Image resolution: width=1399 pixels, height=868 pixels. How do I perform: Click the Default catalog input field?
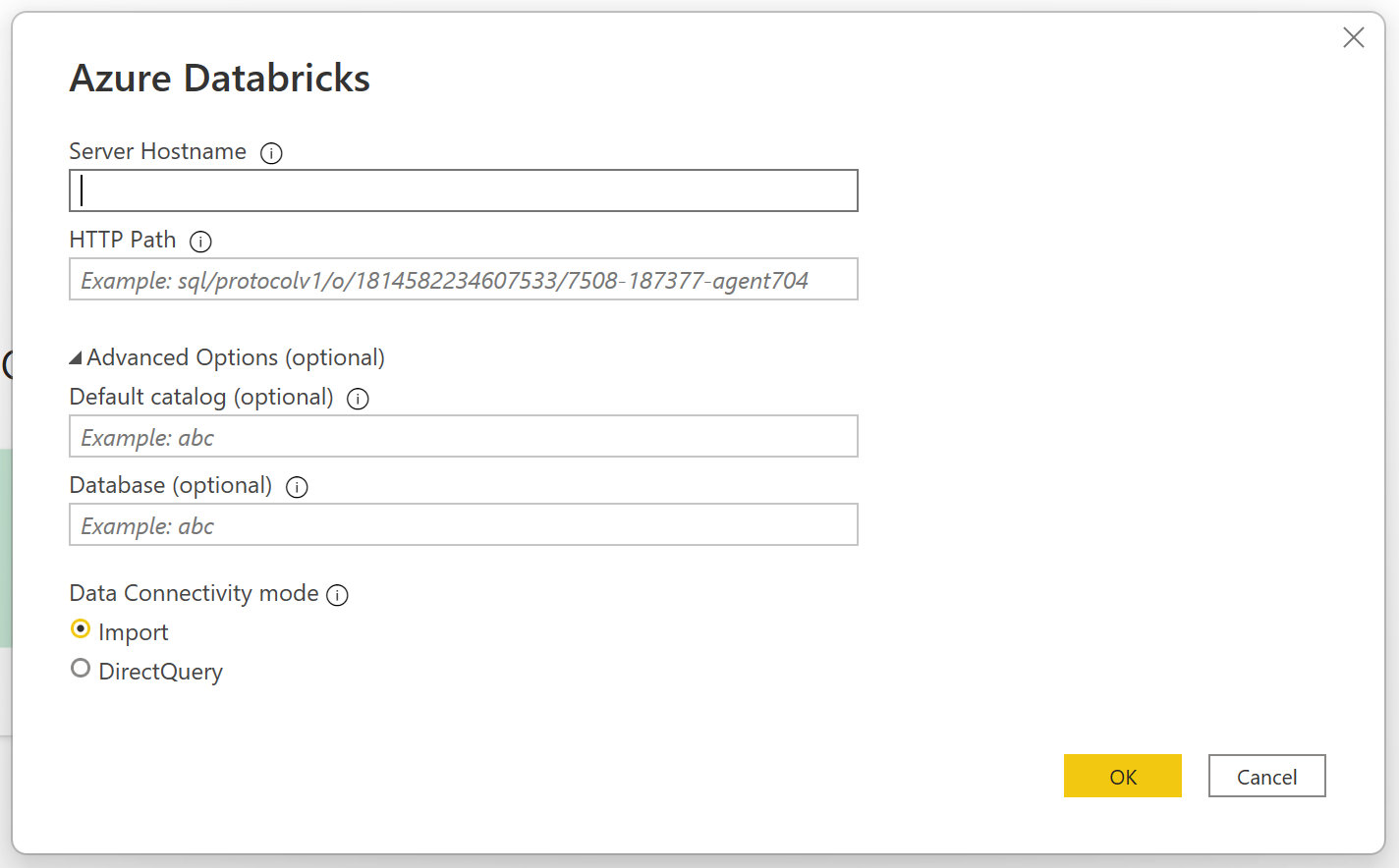tap(463, 436)
